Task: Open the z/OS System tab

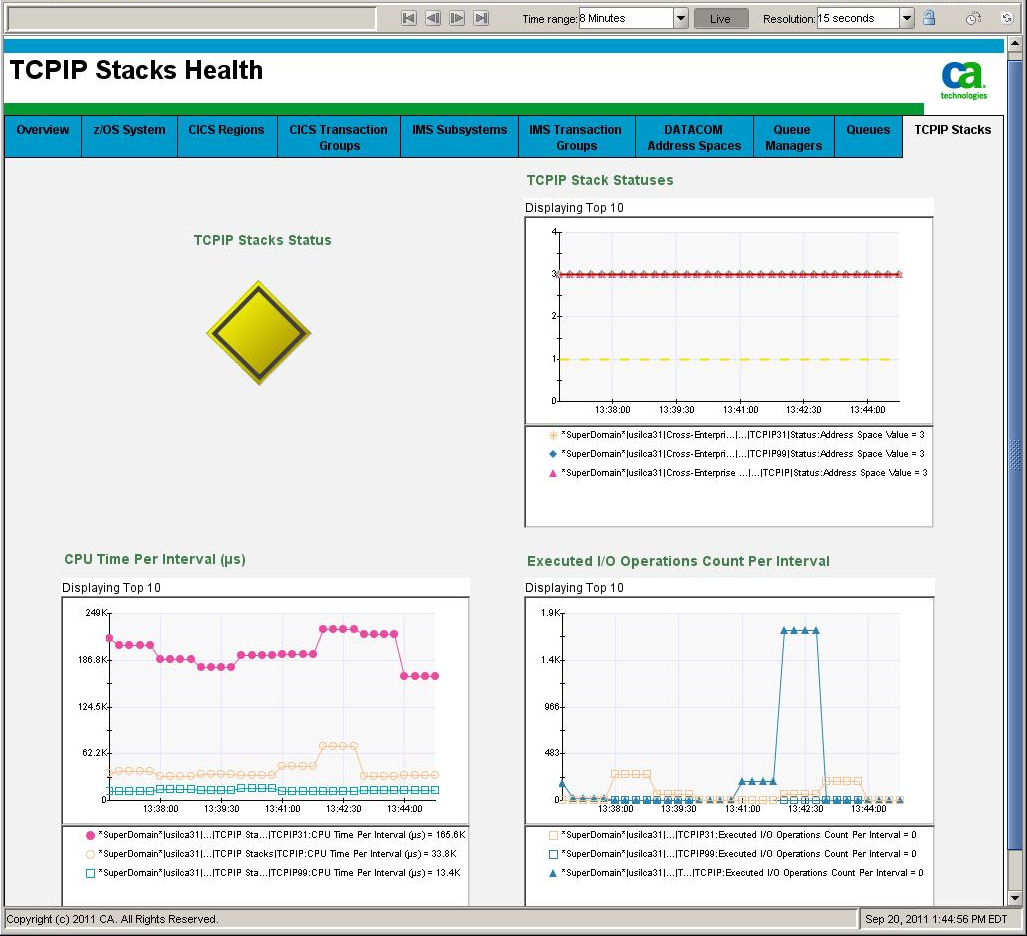Action: (130, 137)
